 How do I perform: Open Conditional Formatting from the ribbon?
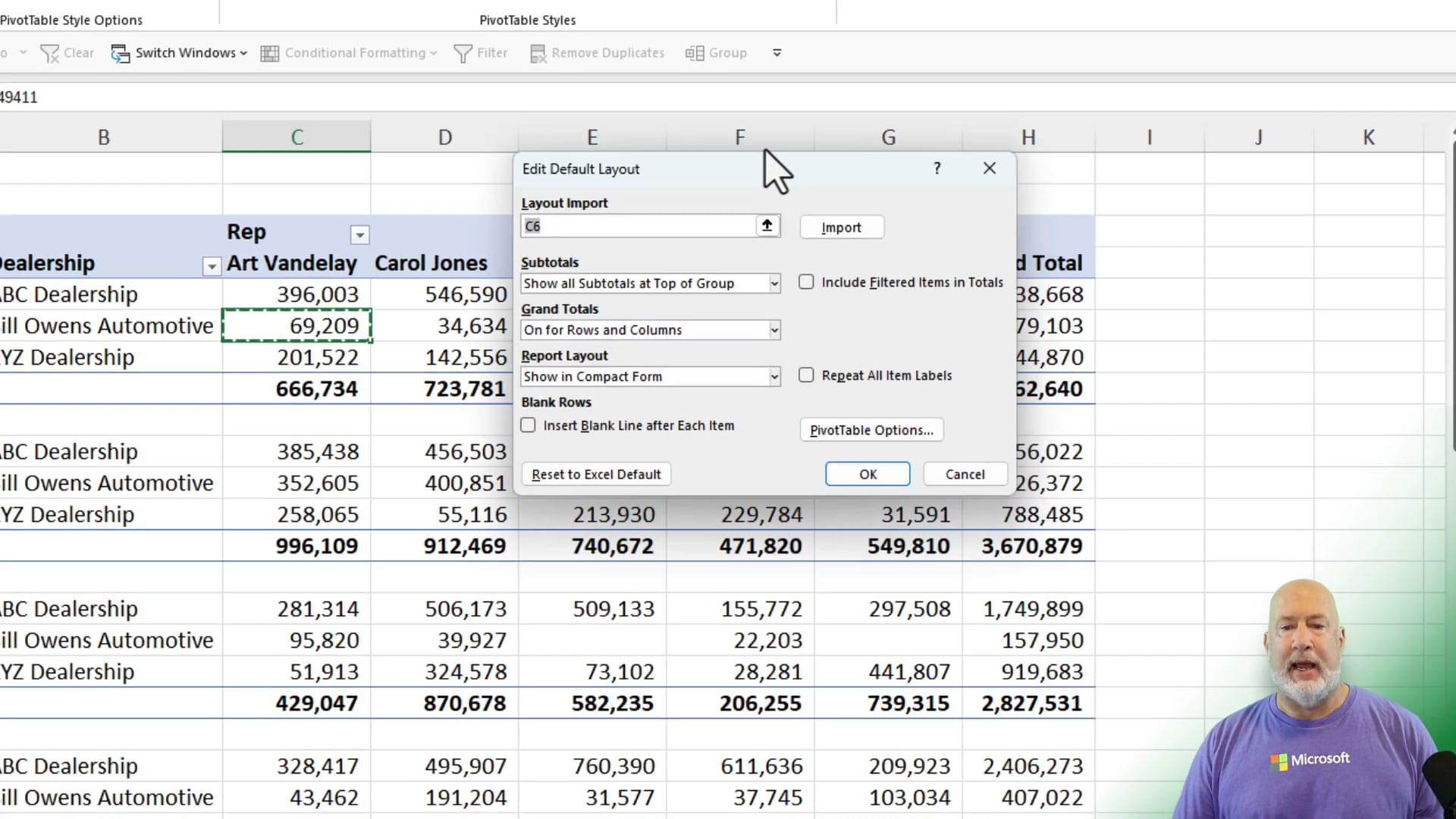click(269, 53)
